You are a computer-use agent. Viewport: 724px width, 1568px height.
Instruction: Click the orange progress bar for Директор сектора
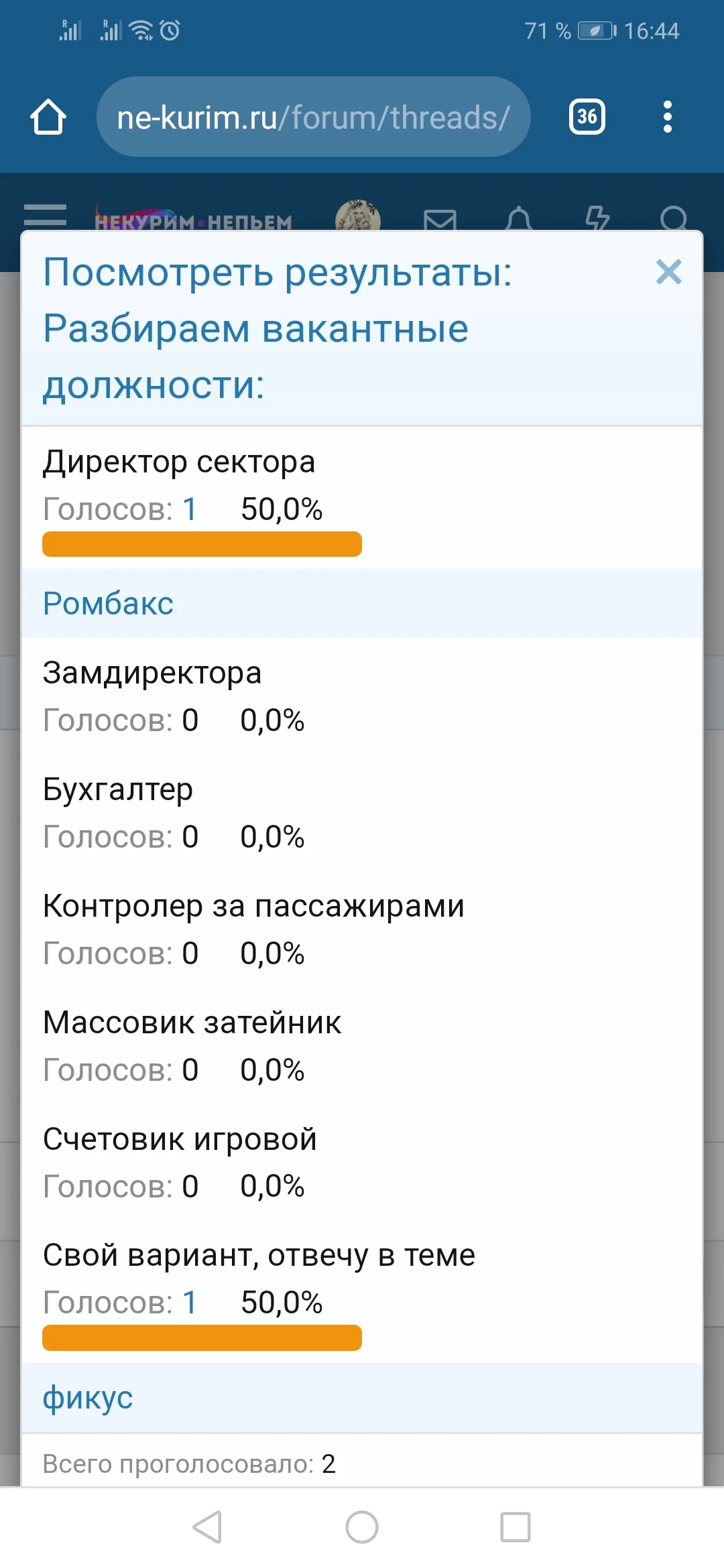pos(201,544)
